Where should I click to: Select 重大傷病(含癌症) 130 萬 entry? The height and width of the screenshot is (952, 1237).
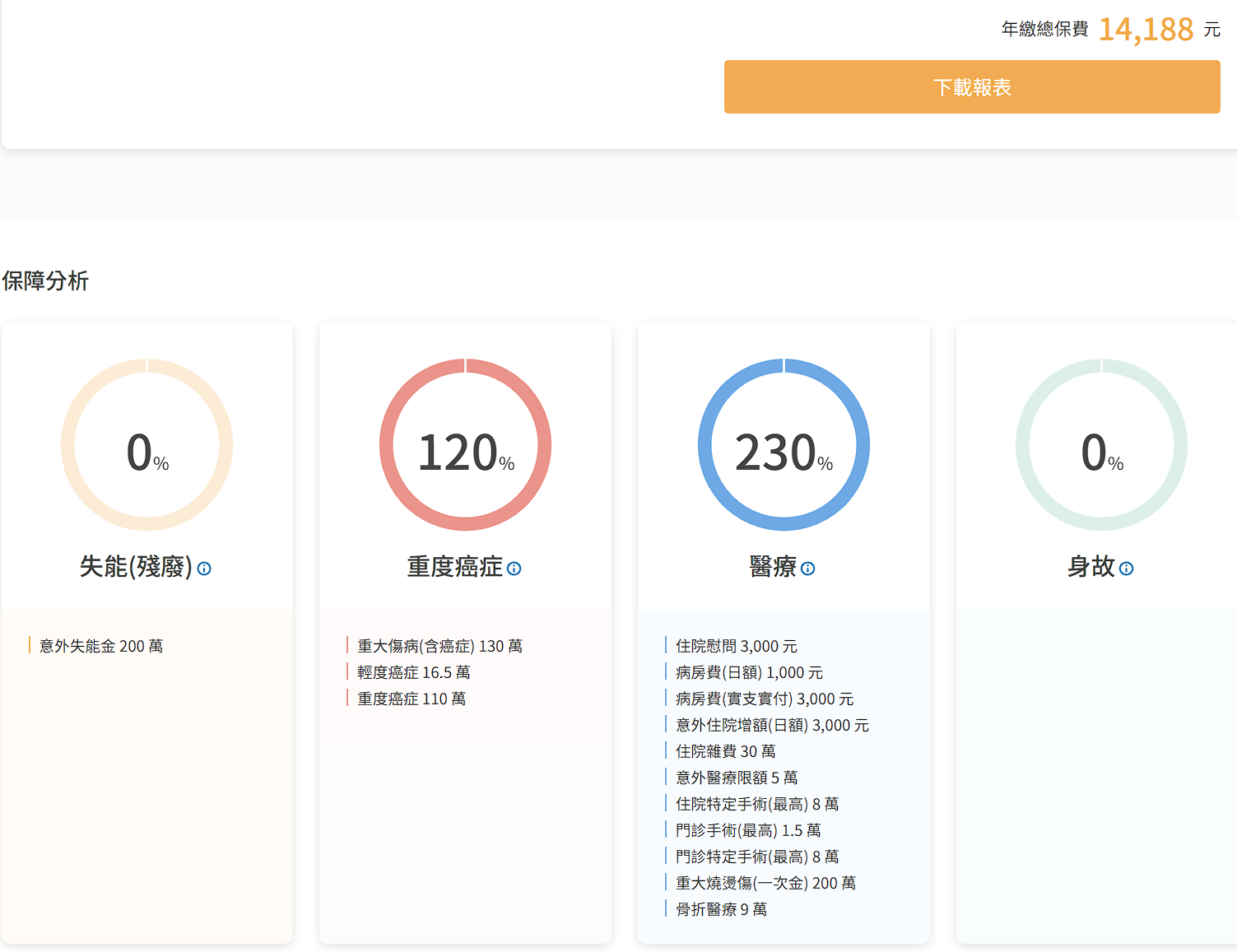[x=439, y=646]
